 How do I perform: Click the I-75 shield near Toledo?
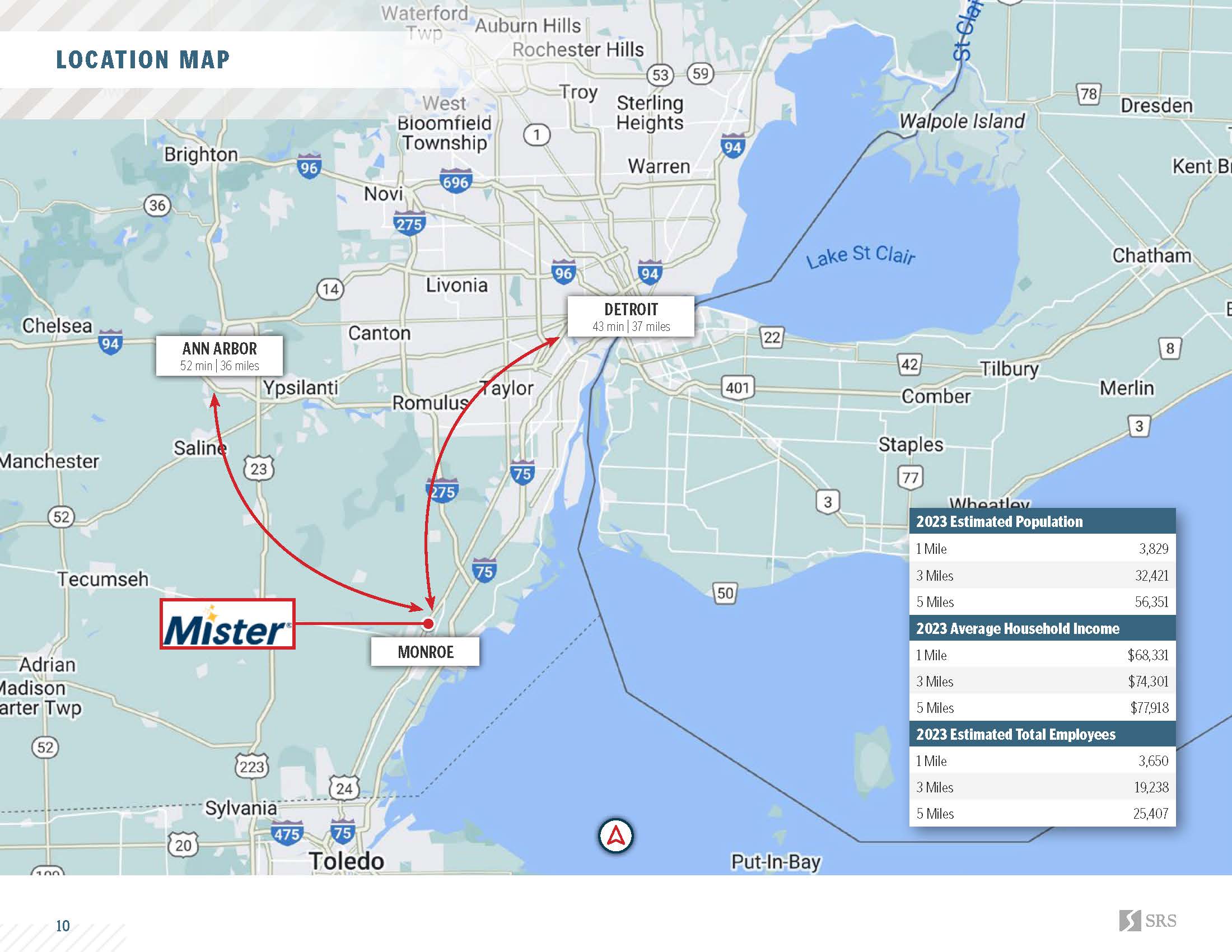(x=342, y=831)
